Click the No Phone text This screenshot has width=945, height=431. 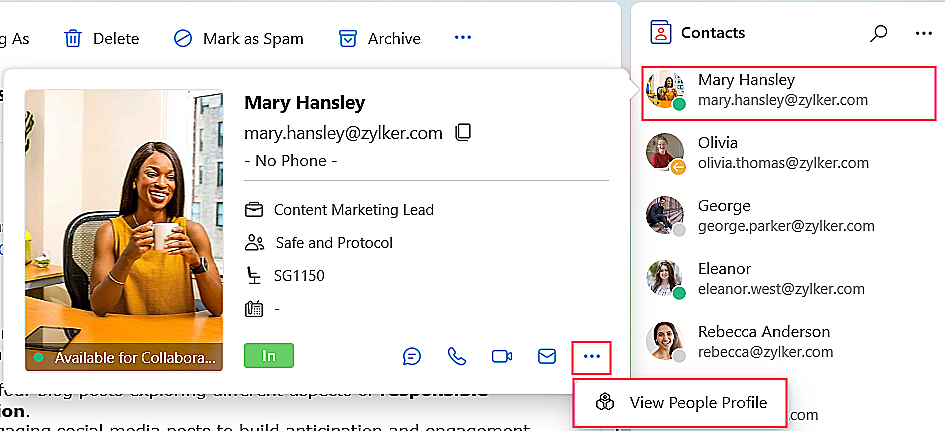pyautogui.click(x=290, y=160)
